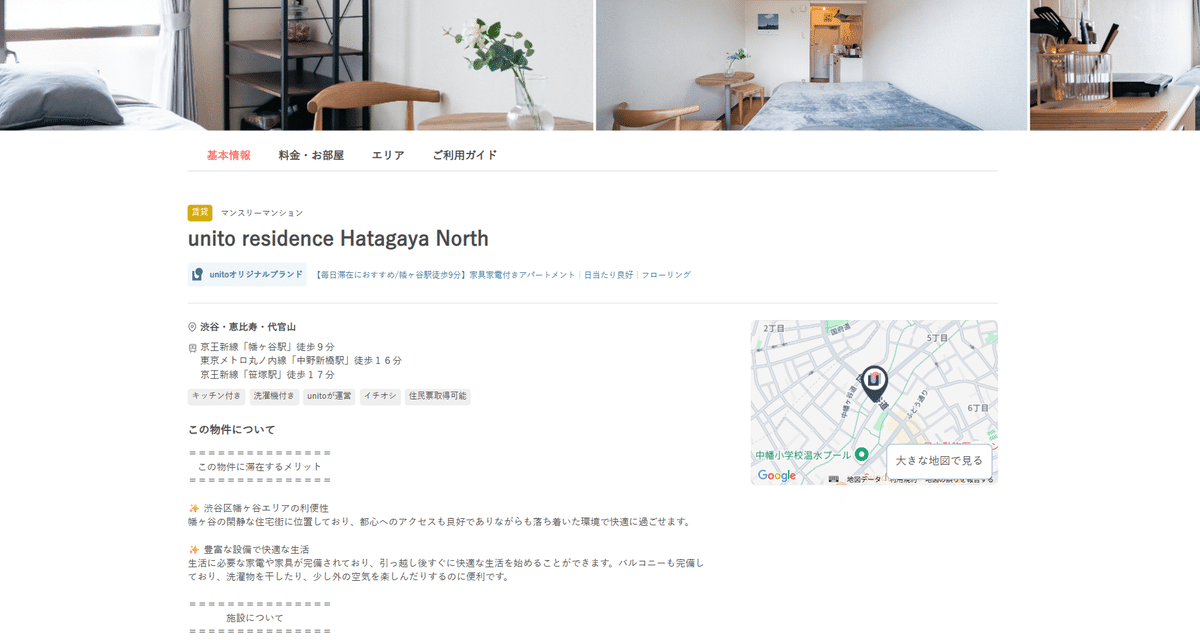Click the 日当たり良好 feature text

[609, 274]
